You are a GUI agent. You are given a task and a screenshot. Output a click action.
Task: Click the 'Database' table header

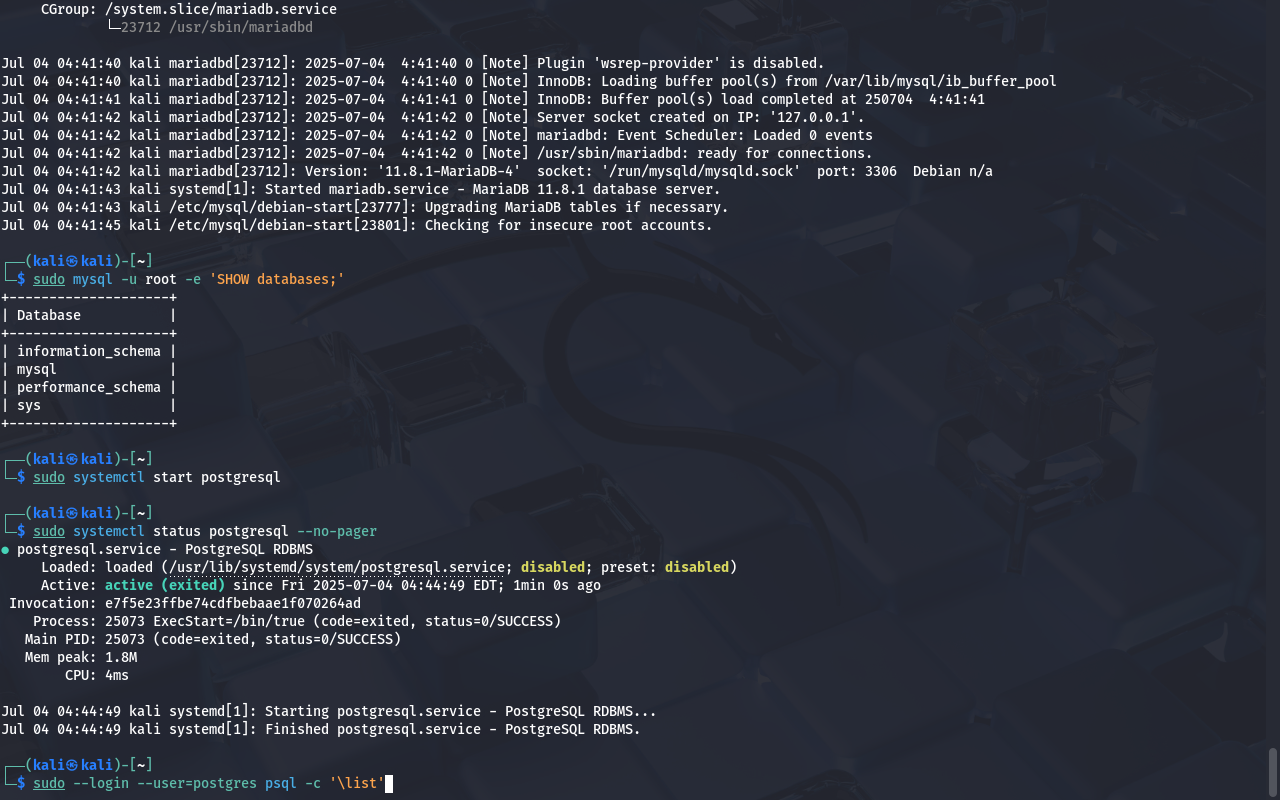pos(49,315)
